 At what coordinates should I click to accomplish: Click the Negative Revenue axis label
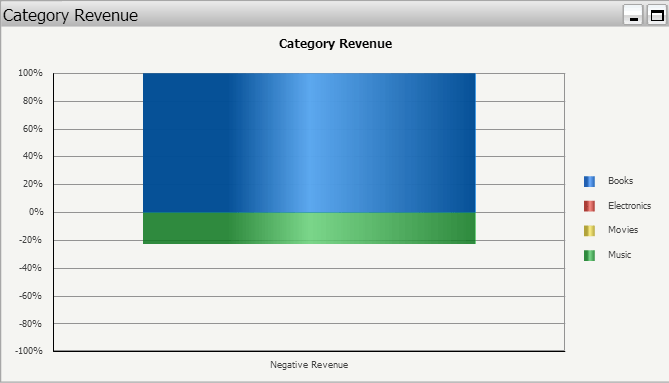point(309,365)
